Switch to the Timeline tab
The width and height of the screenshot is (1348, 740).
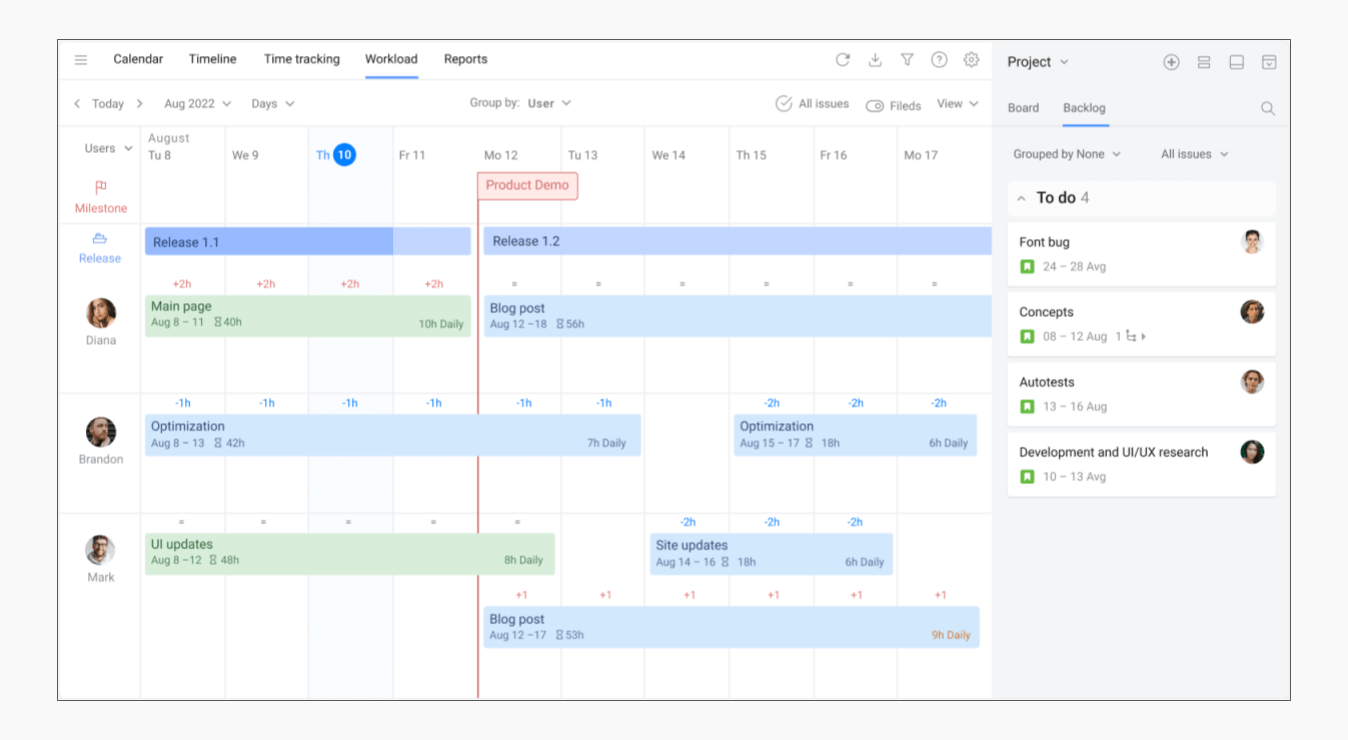pos(212,59)
